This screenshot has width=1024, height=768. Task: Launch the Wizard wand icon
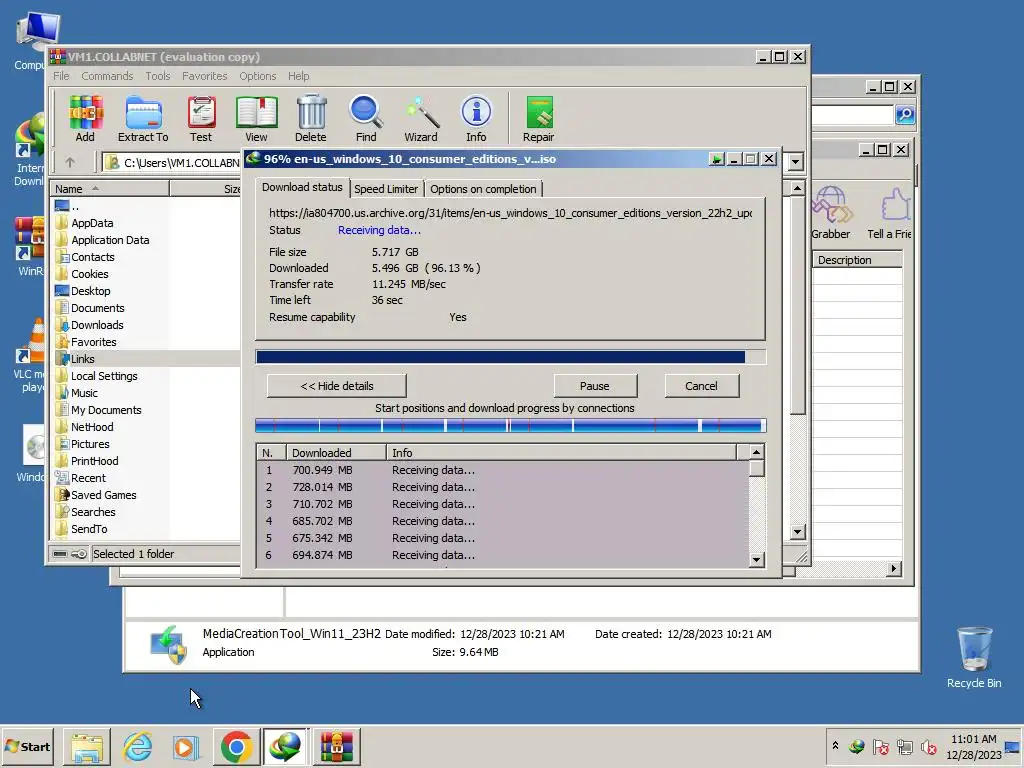point(421,118)
